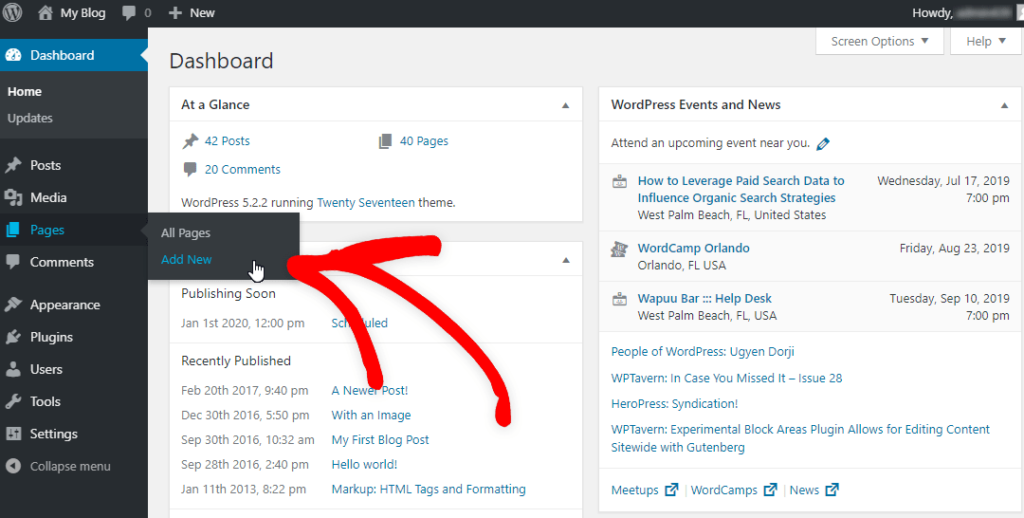Click the WordCamp Orlando event link

click(x=693, y=248)
